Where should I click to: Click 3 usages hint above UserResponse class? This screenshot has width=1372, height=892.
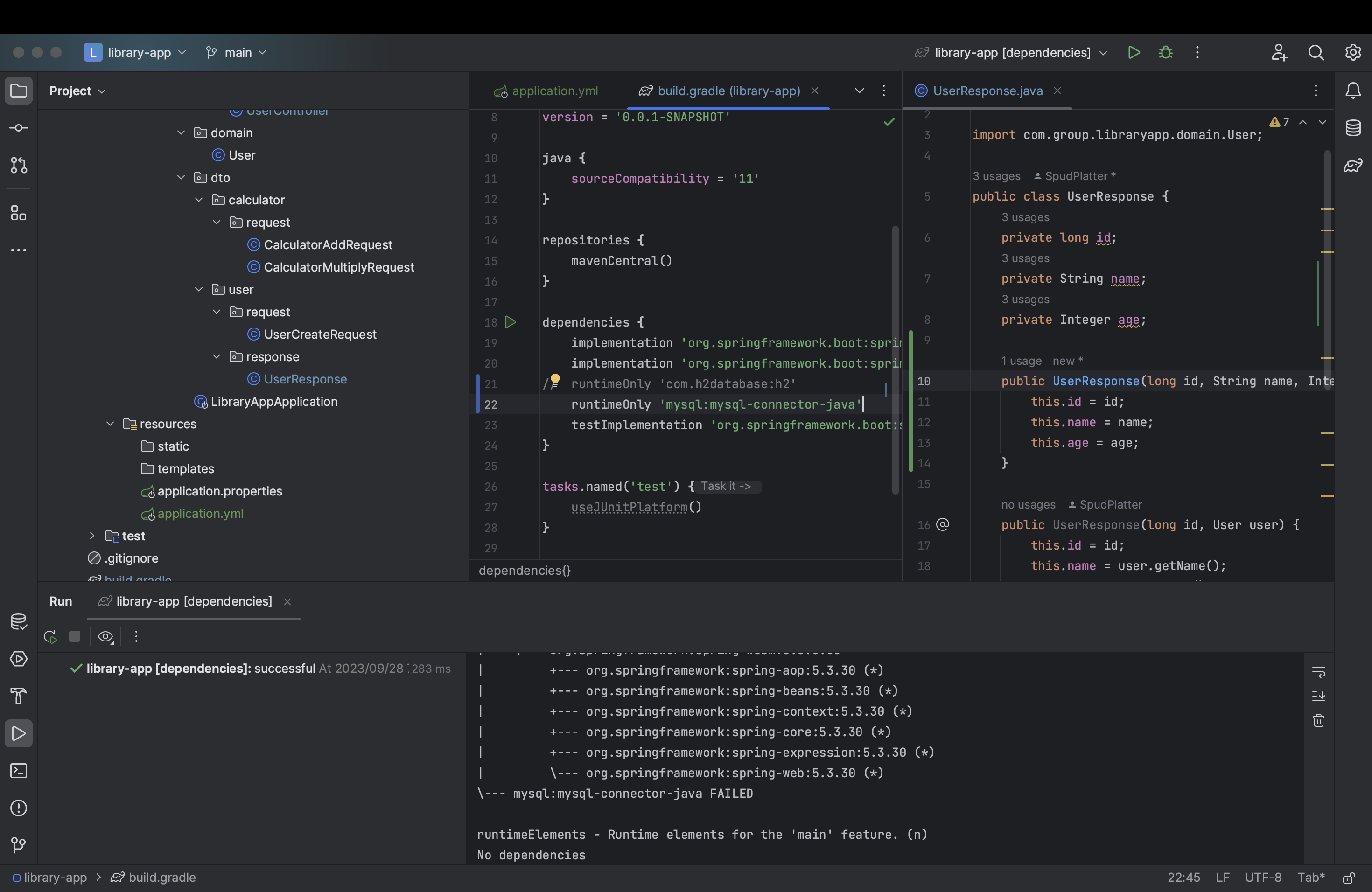pyautogui.click(x=996, y=176)
